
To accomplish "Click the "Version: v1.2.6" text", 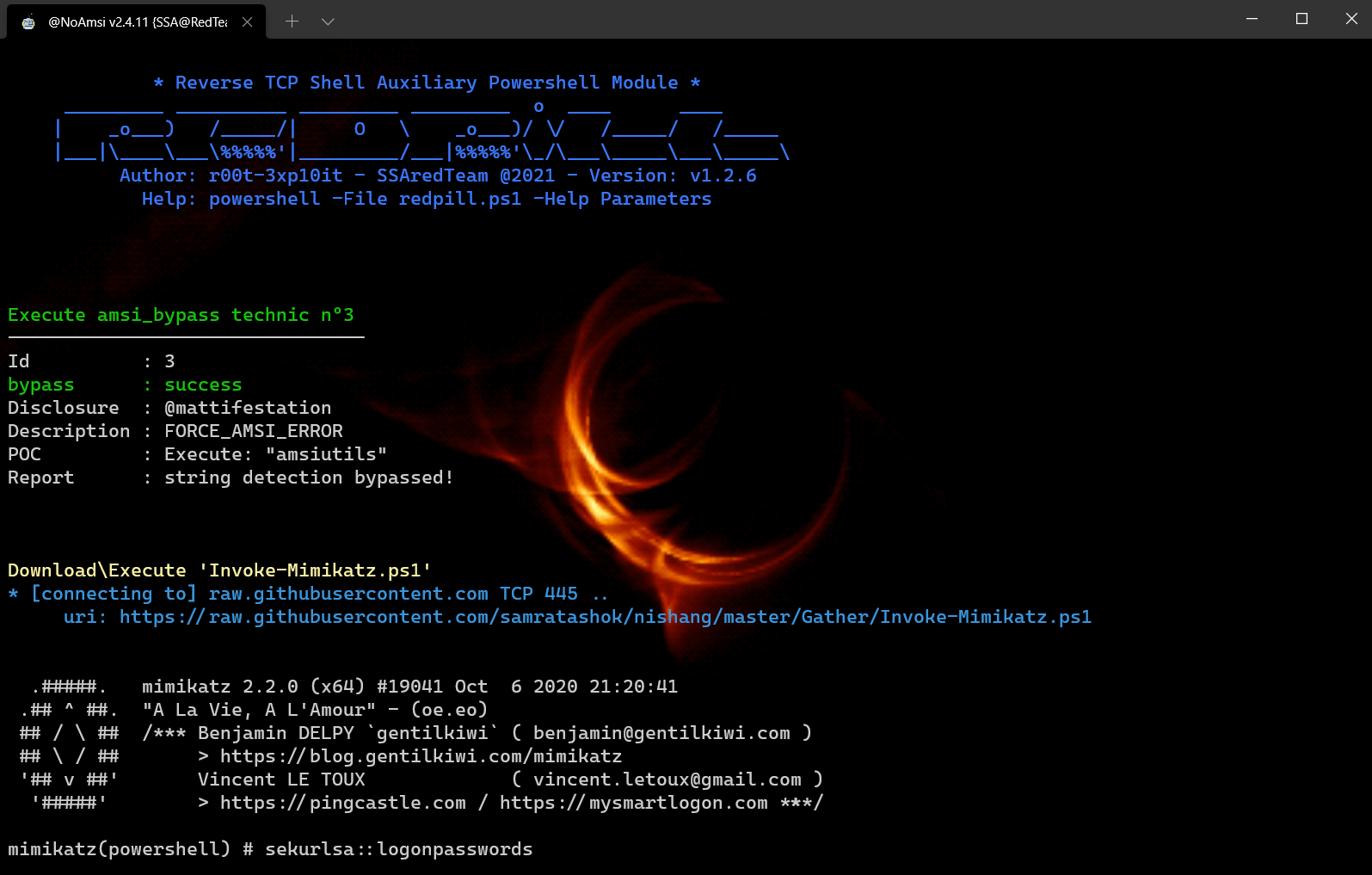I will click(x=673, y=176).
